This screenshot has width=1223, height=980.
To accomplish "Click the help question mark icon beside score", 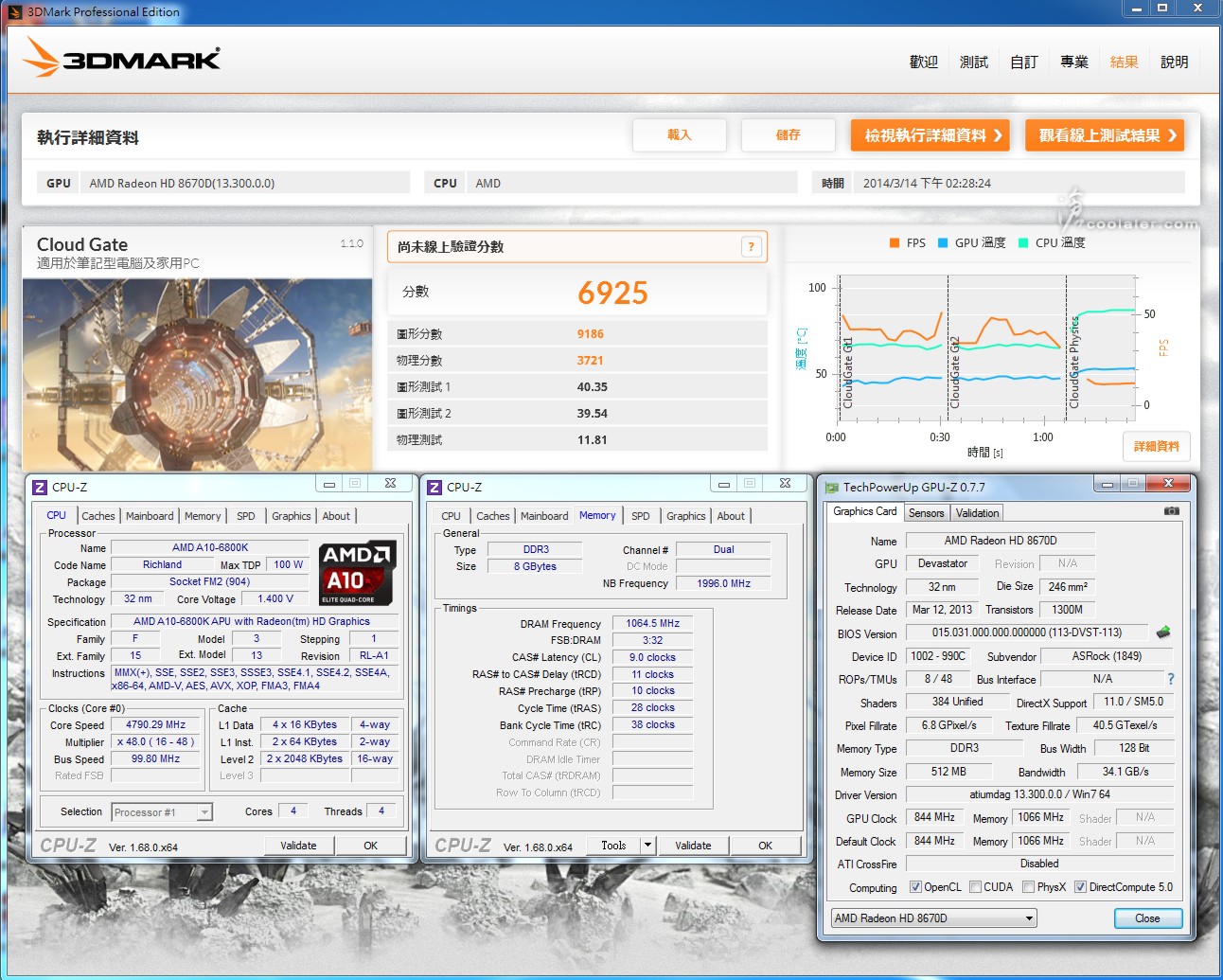I will tap(752, 247).
